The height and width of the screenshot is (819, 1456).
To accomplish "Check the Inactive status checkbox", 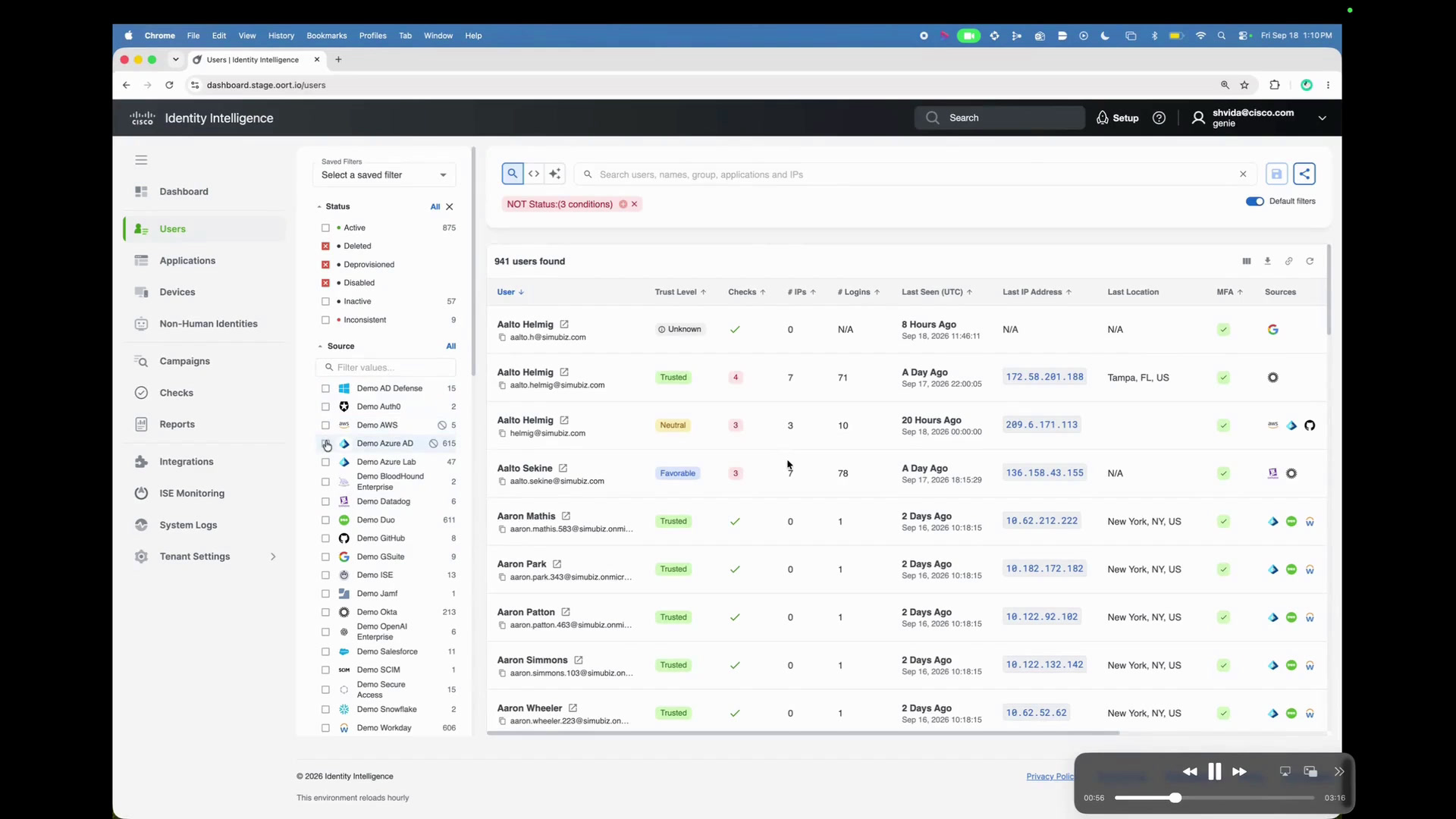I will coord(325,301).
